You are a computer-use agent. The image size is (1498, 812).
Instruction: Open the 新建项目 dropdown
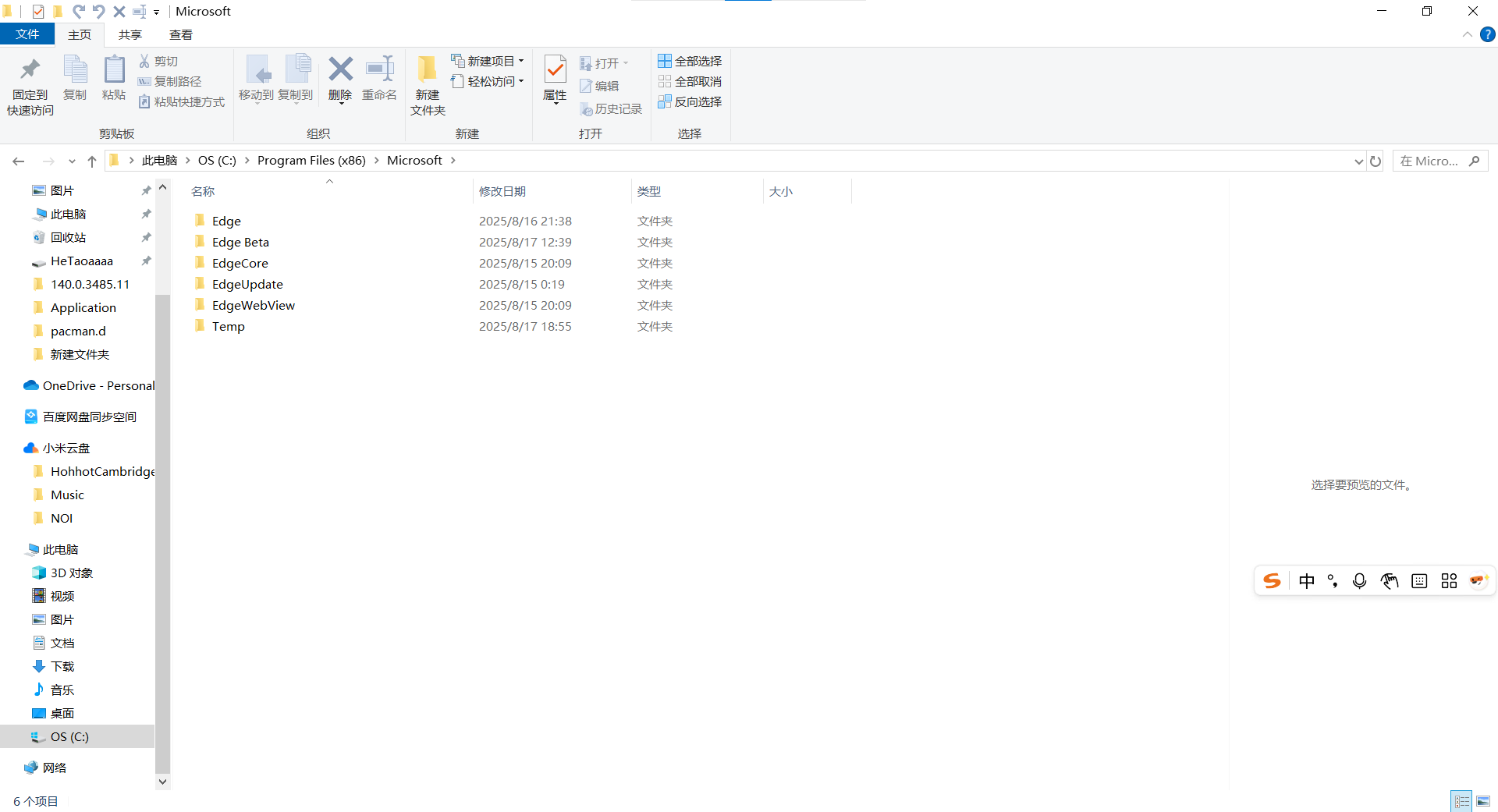pos(488,61)
